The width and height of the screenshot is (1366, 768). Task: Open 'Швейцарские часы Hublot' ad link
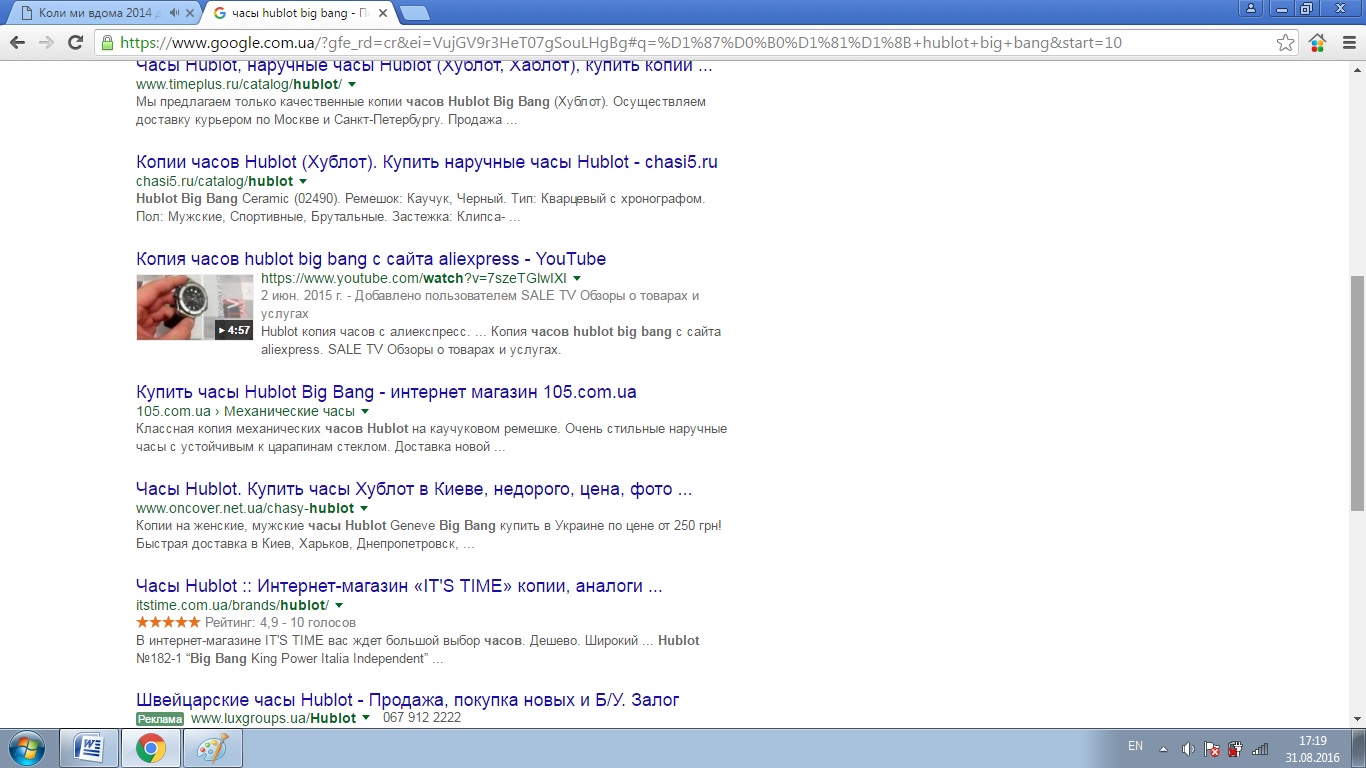pos(408,700)
